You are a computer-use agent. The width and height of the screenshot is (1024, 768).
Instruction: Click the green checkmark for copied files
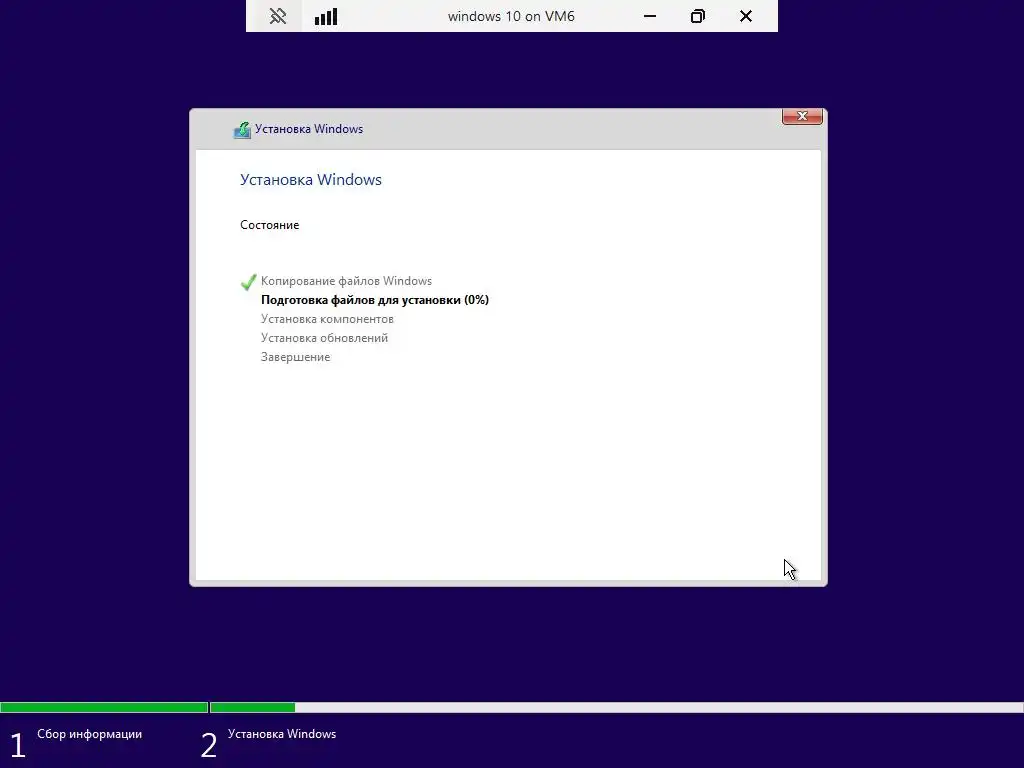point(248,281)
